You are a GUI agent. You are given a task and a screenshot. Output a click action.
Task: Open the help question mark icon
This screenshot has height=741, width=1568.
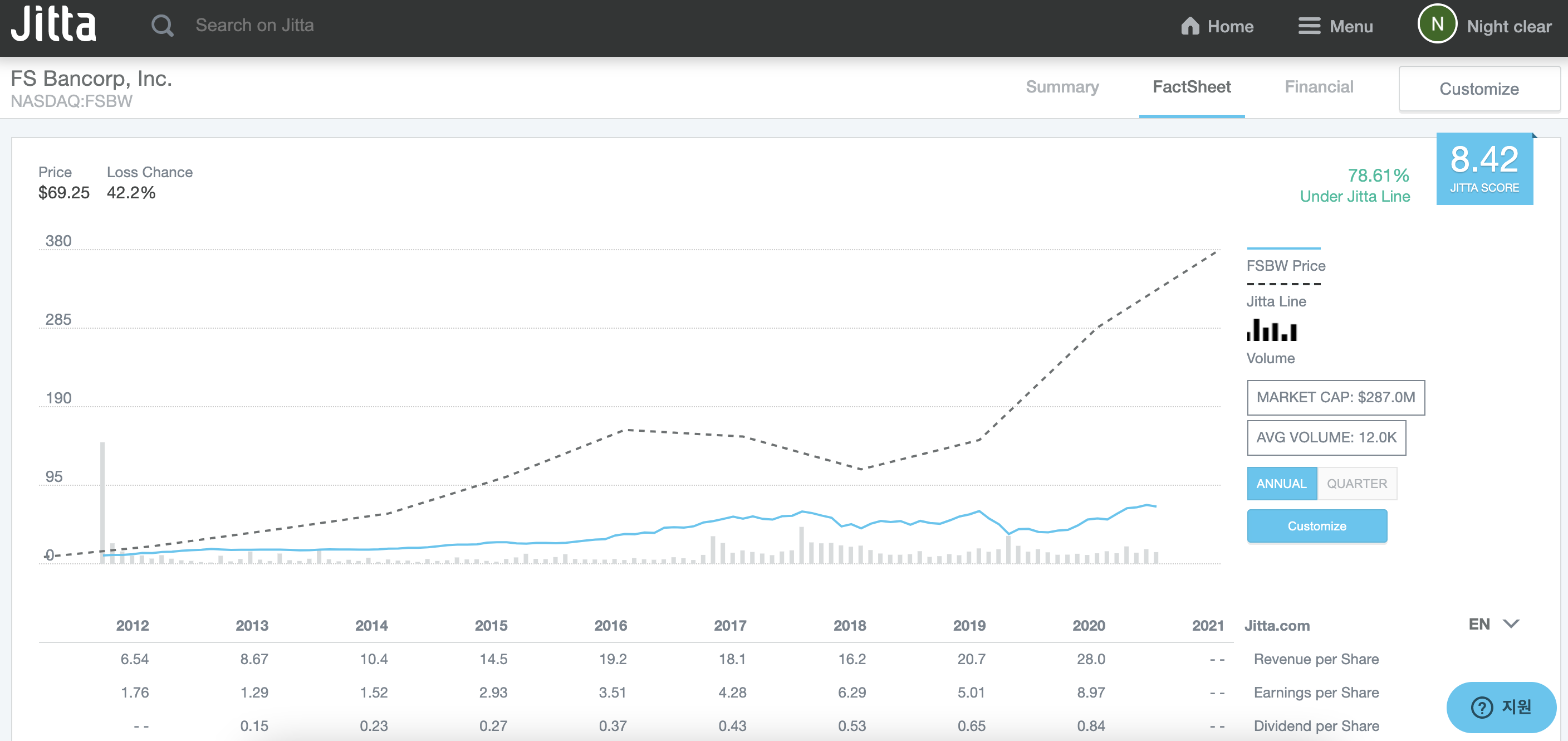[x=1482, y=707]
